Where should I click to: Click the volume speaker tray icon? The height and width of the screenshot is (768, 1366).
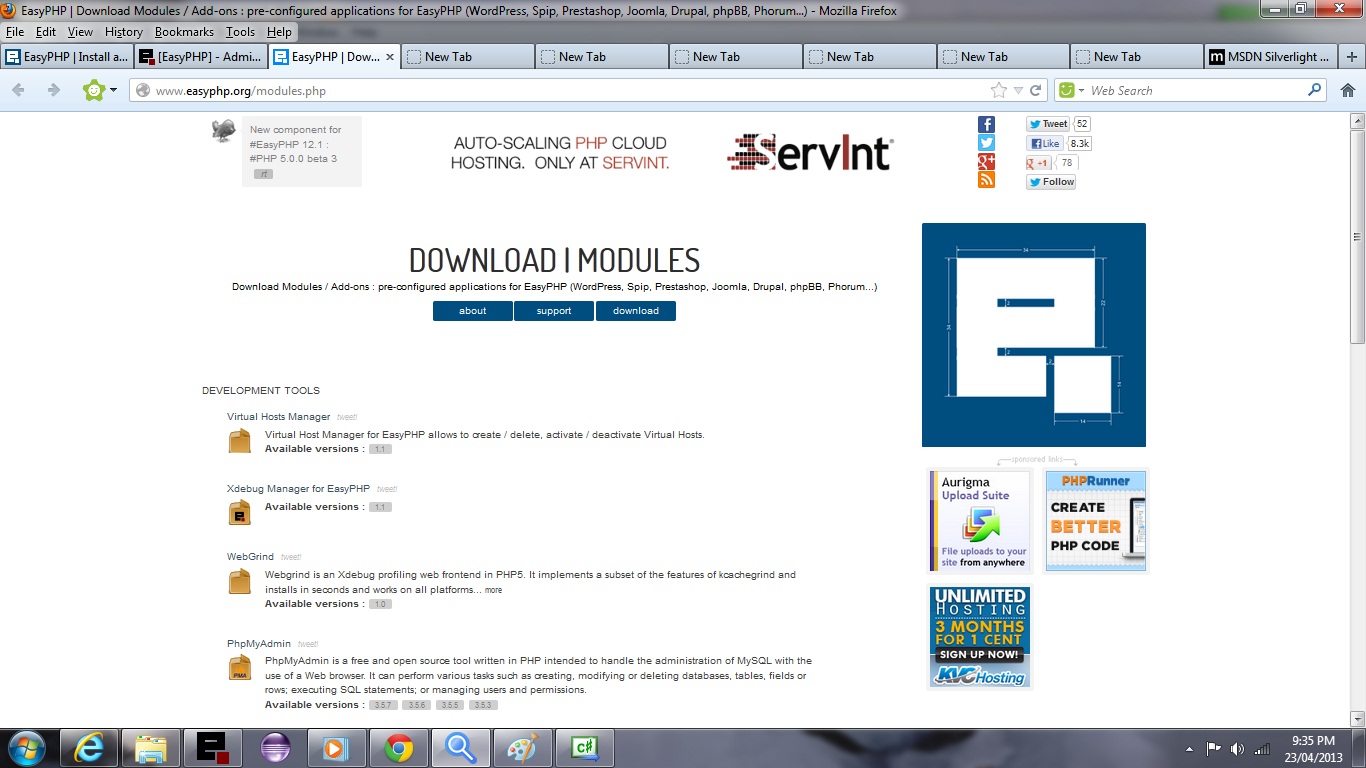click(x=1237, y=748)
